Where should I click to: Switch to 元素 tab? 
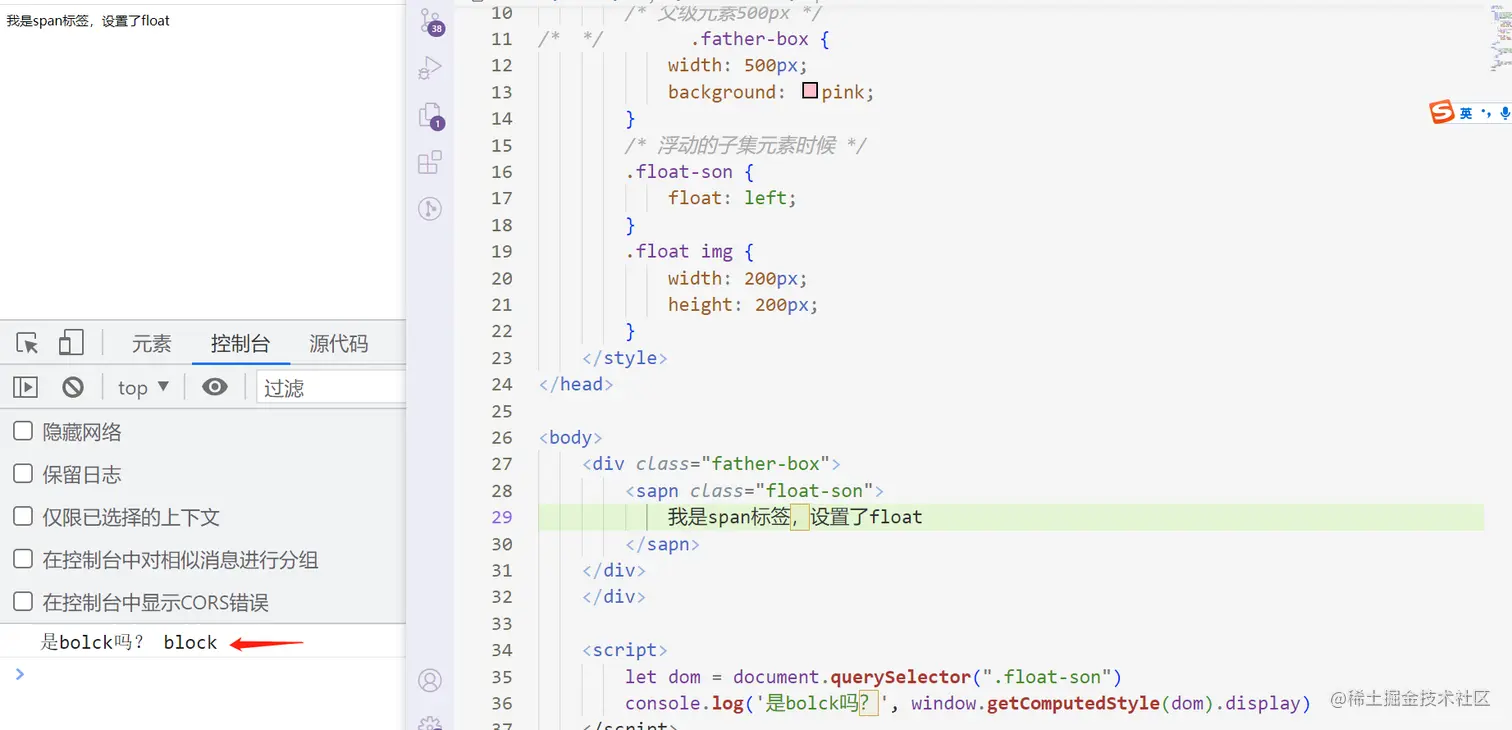point(152,344)
